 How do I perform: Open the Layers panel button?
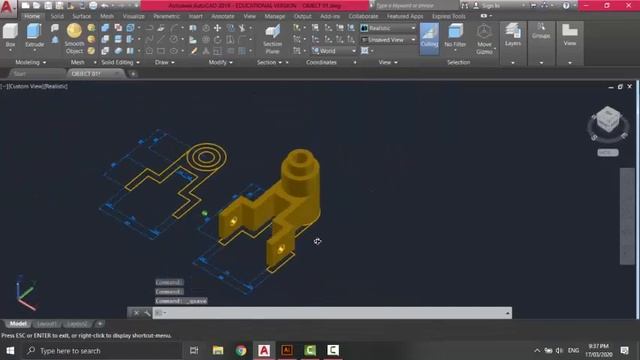pyautogui.click(x=513, y=43)
